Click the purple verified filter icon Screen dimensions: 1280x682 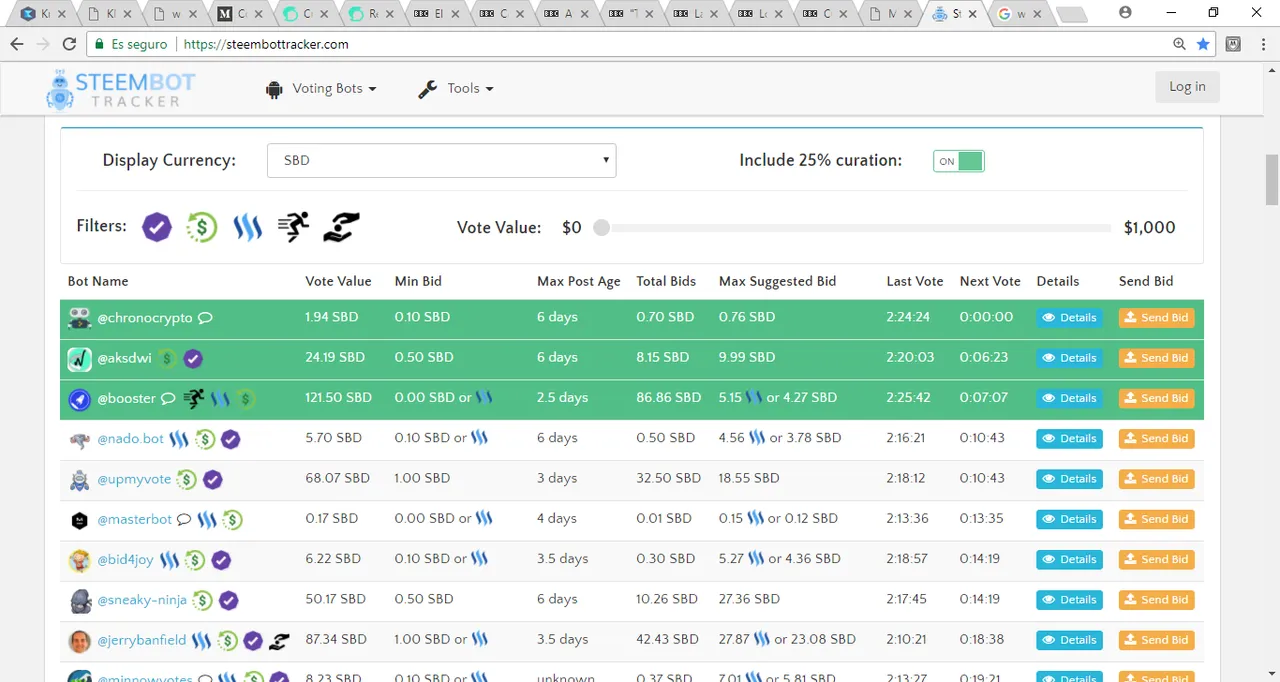coord(157,227)
